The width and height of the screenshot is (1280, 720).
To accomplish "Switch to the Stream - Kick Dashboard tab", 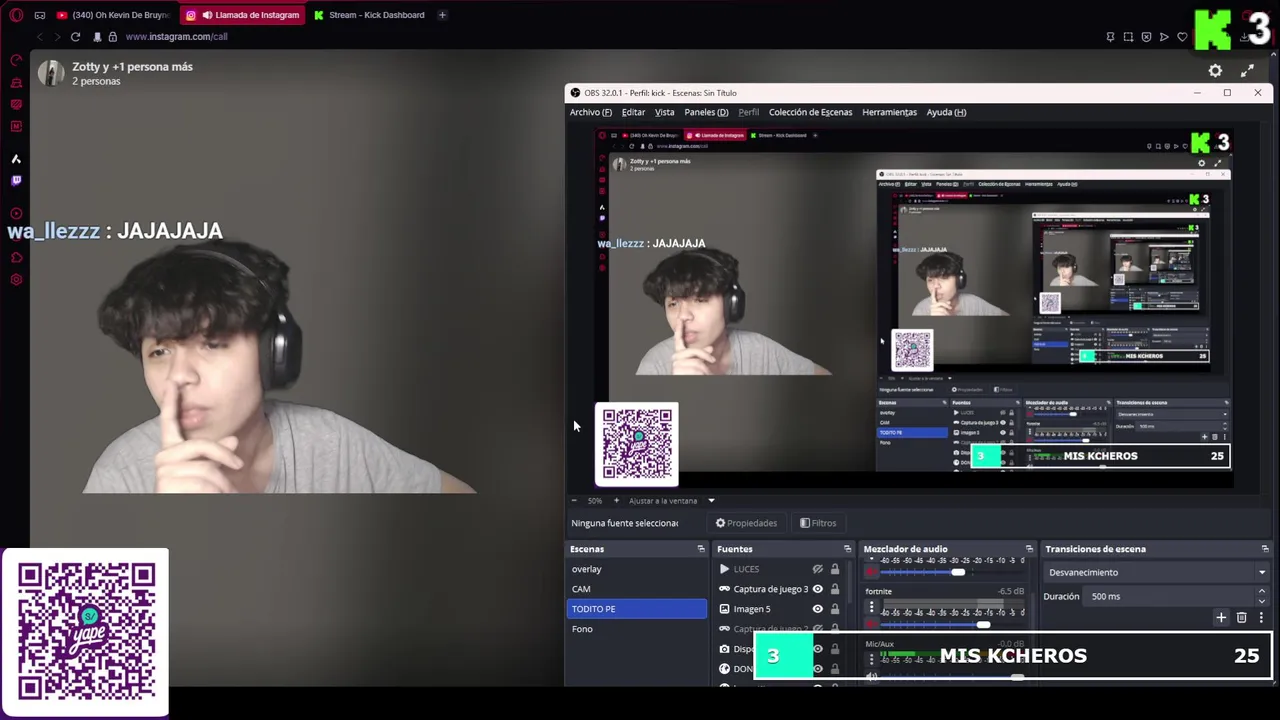I will pos(372,15).
